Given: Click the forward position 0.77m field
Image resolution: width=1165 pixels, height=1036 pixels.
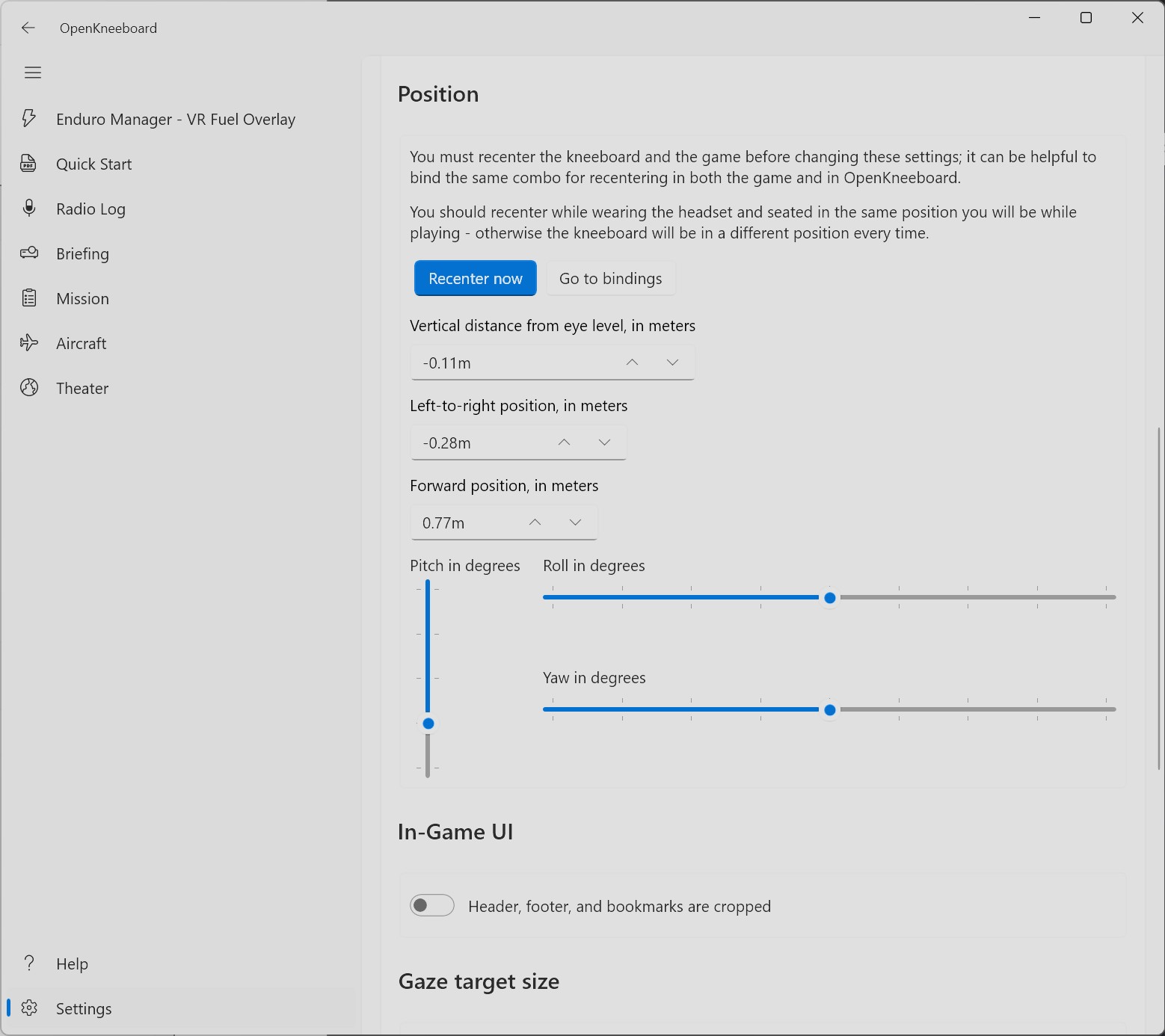Looking at the screenshot, I should pyautogui.click(x=504, y=522).
